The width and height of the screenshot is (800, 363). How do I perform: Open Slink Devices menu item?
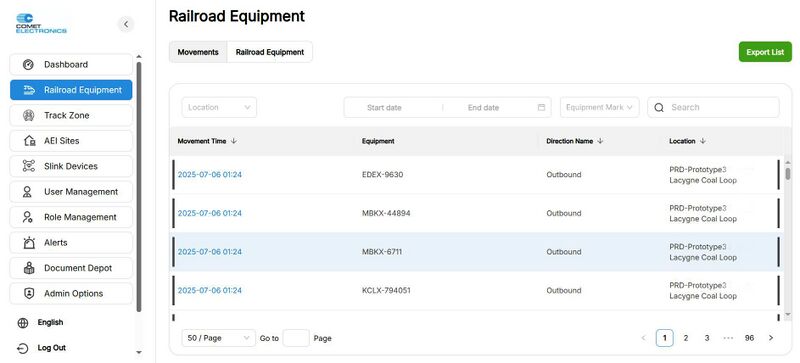click(x=71, y=166)
